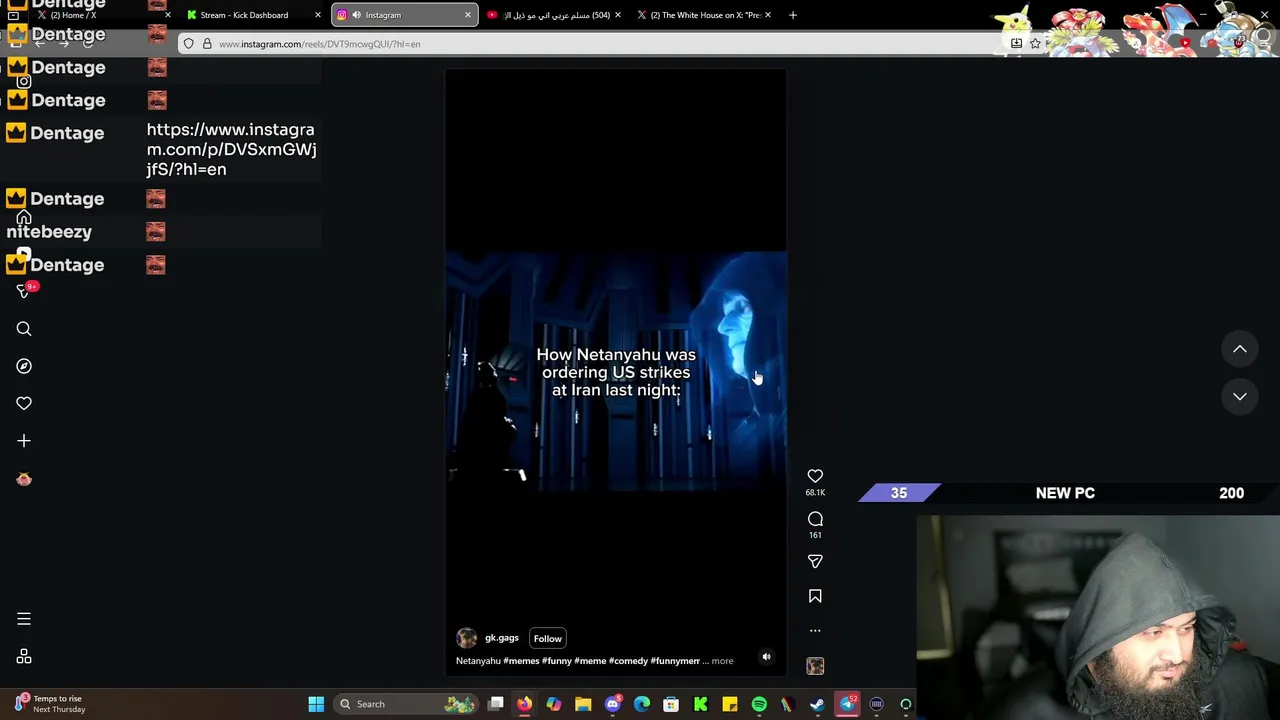The image size is (1280, 720).
Task: Like the reel with the heart icon
Action: pyautogui.click(x=815, y=476)
